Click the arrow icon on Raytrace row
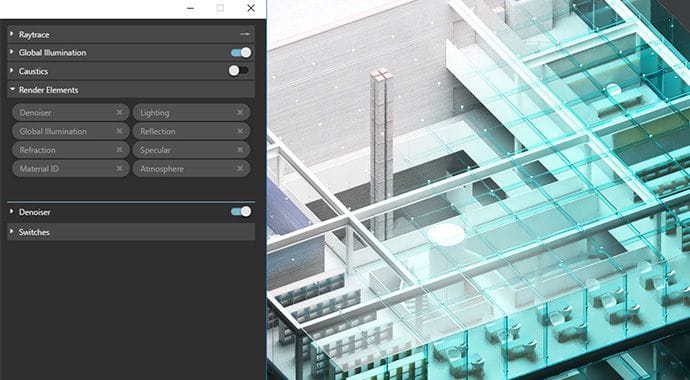690x380 pixels. (245, 34)
